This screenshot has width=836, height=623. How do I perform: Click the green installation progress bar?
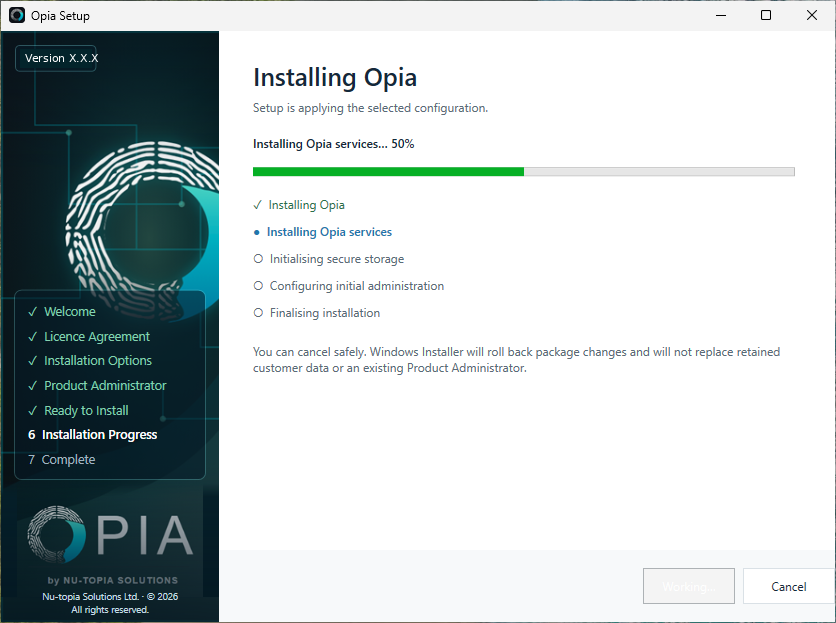click(524, 171)
